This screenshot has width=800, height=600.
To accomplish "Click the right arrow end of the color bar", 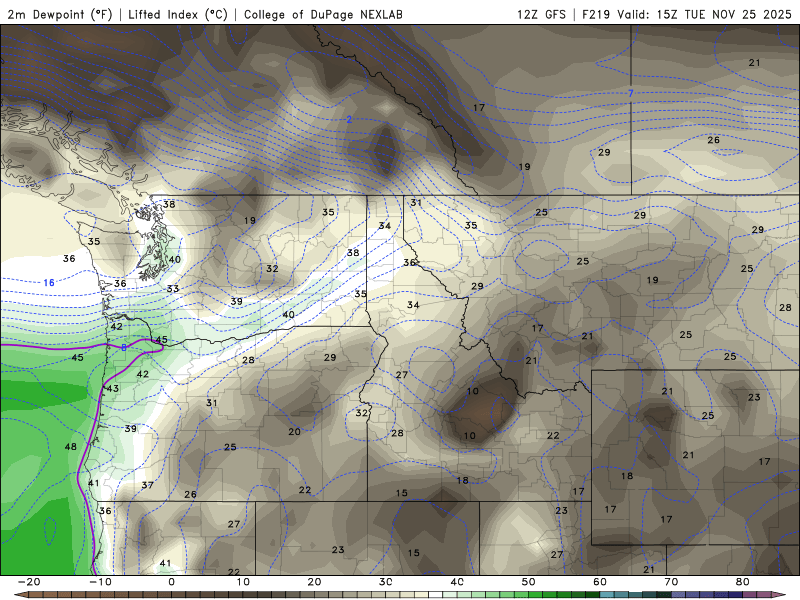I will [779, 595].
